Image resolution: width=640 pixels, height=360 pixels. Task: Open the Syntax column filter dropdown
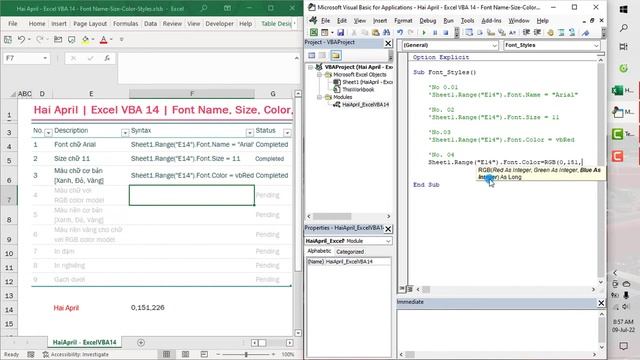point(249,133)
